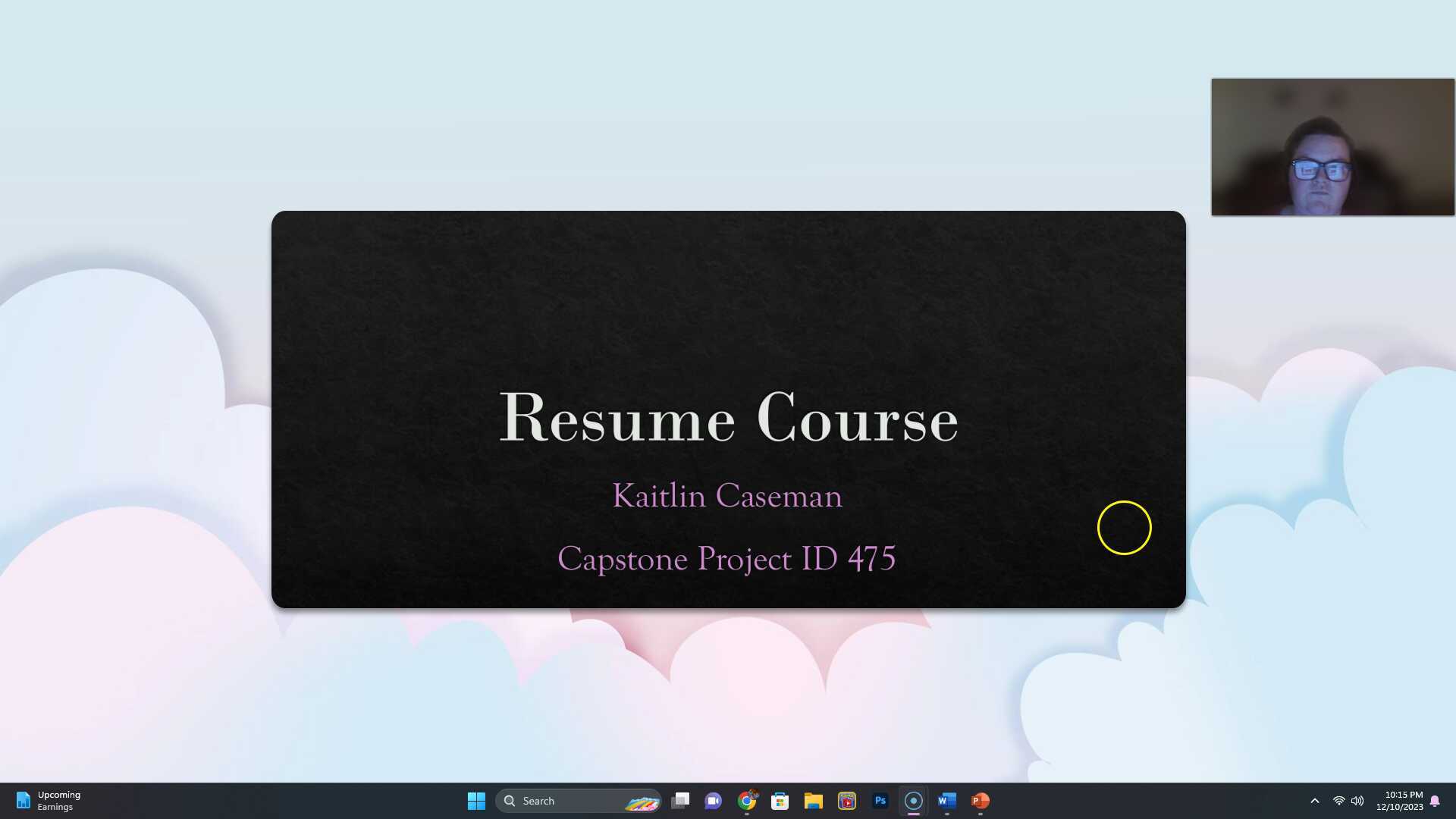The height and width of the screenshot is (819, 1456).
Task: Open Google Chrome from the taskbar
Action: click(x=747, y=801)
